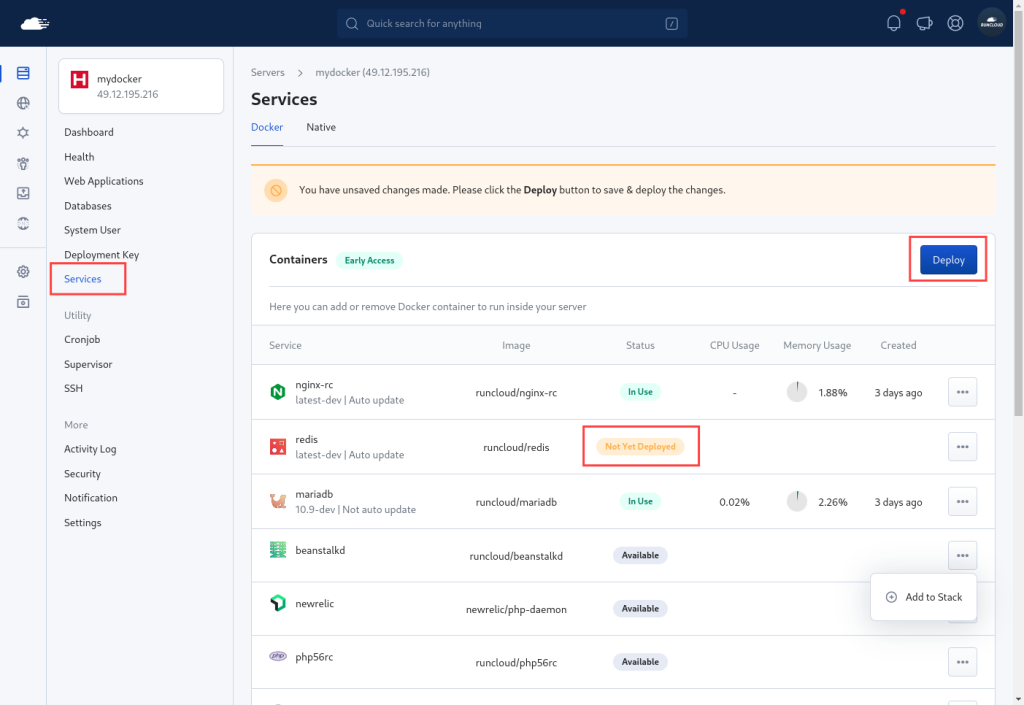Open System User in the sidebar
The width and height of the screenshot is (1024, 705).
coord(92,230)
